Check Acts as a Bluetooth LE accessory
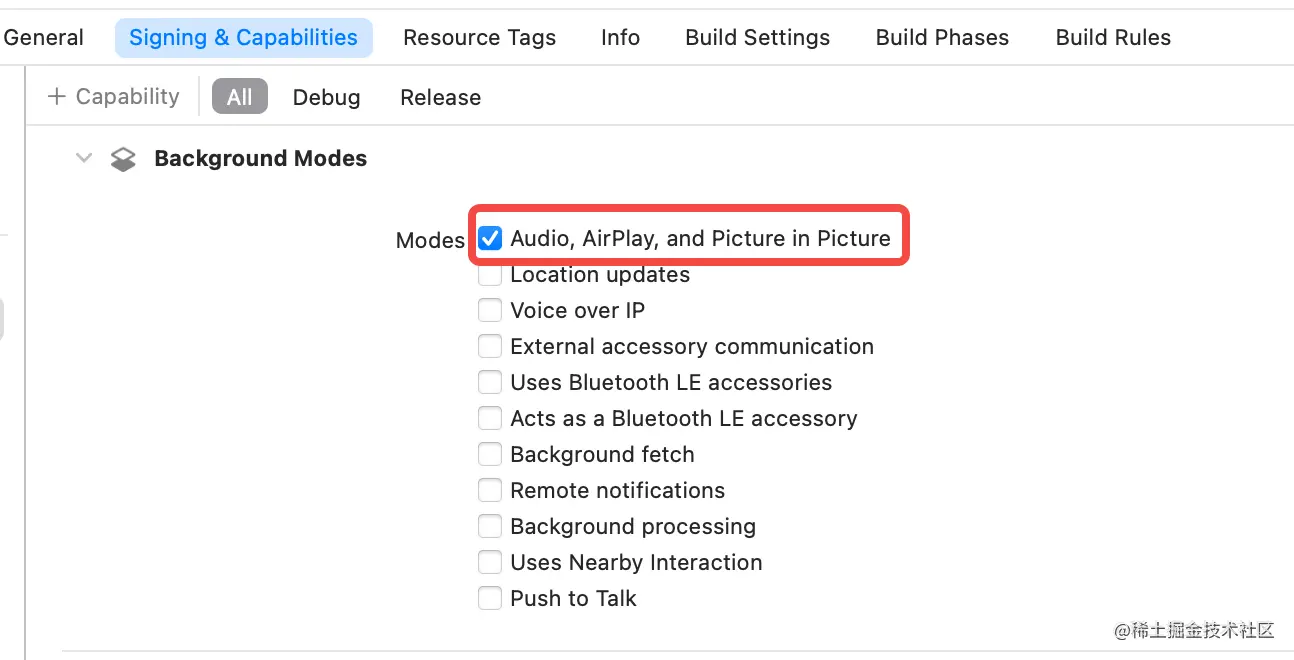Image resolution: width=1294 pixels, height=660 pixels. click(x=490, y=418)
